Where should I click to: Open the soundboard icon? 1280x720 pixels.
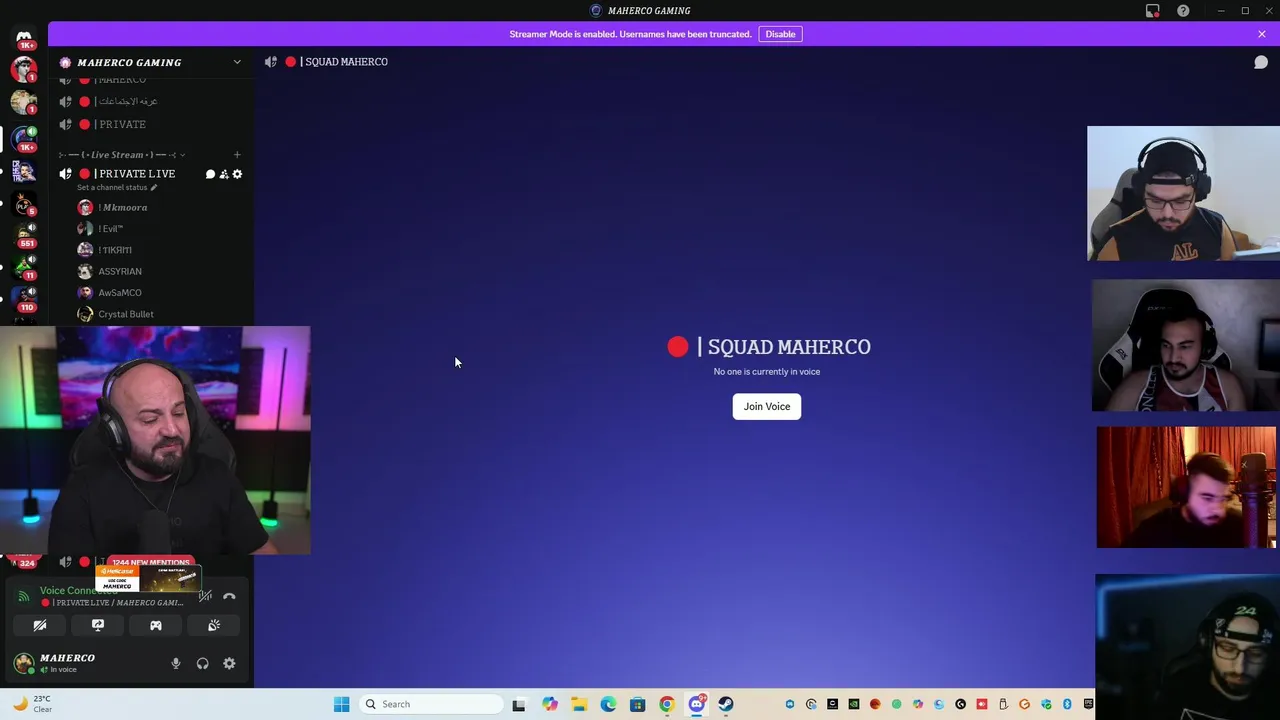214,625
